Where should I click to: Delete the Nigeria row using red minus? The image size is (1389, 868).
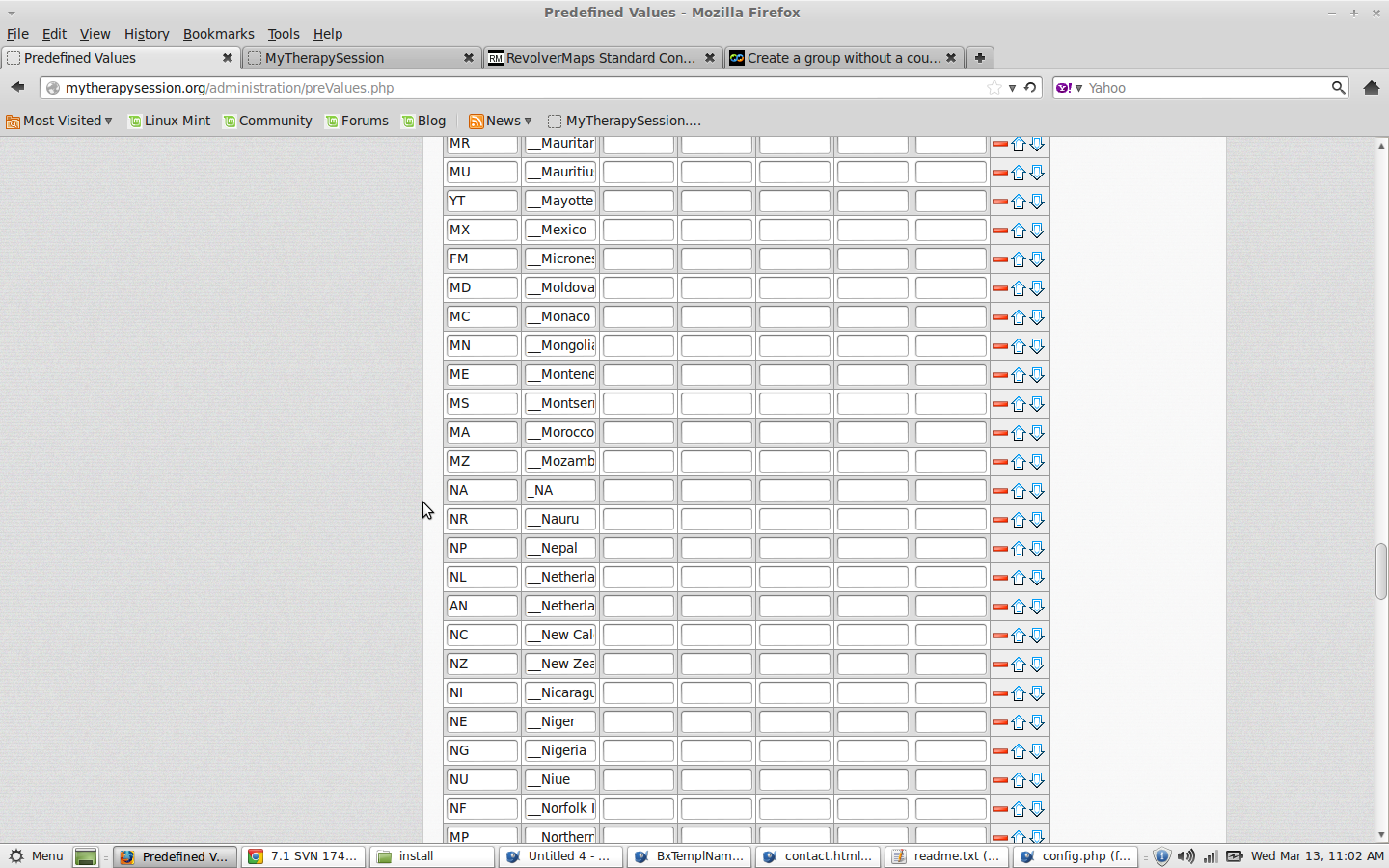pyautogui.click(x=999, y=751)
